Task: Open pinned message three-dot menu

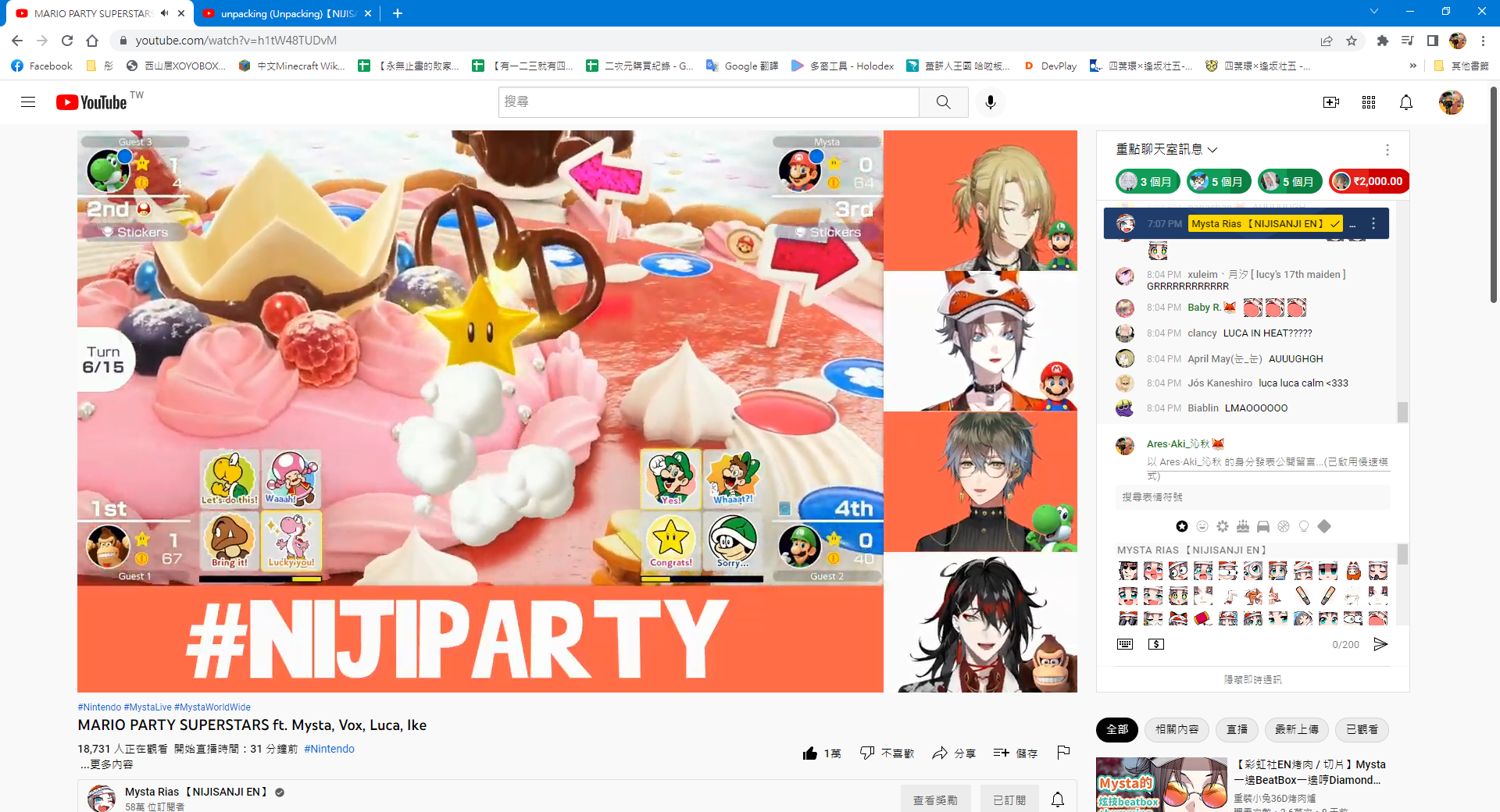Action: pyautogui.click(x=1373, y=223)
